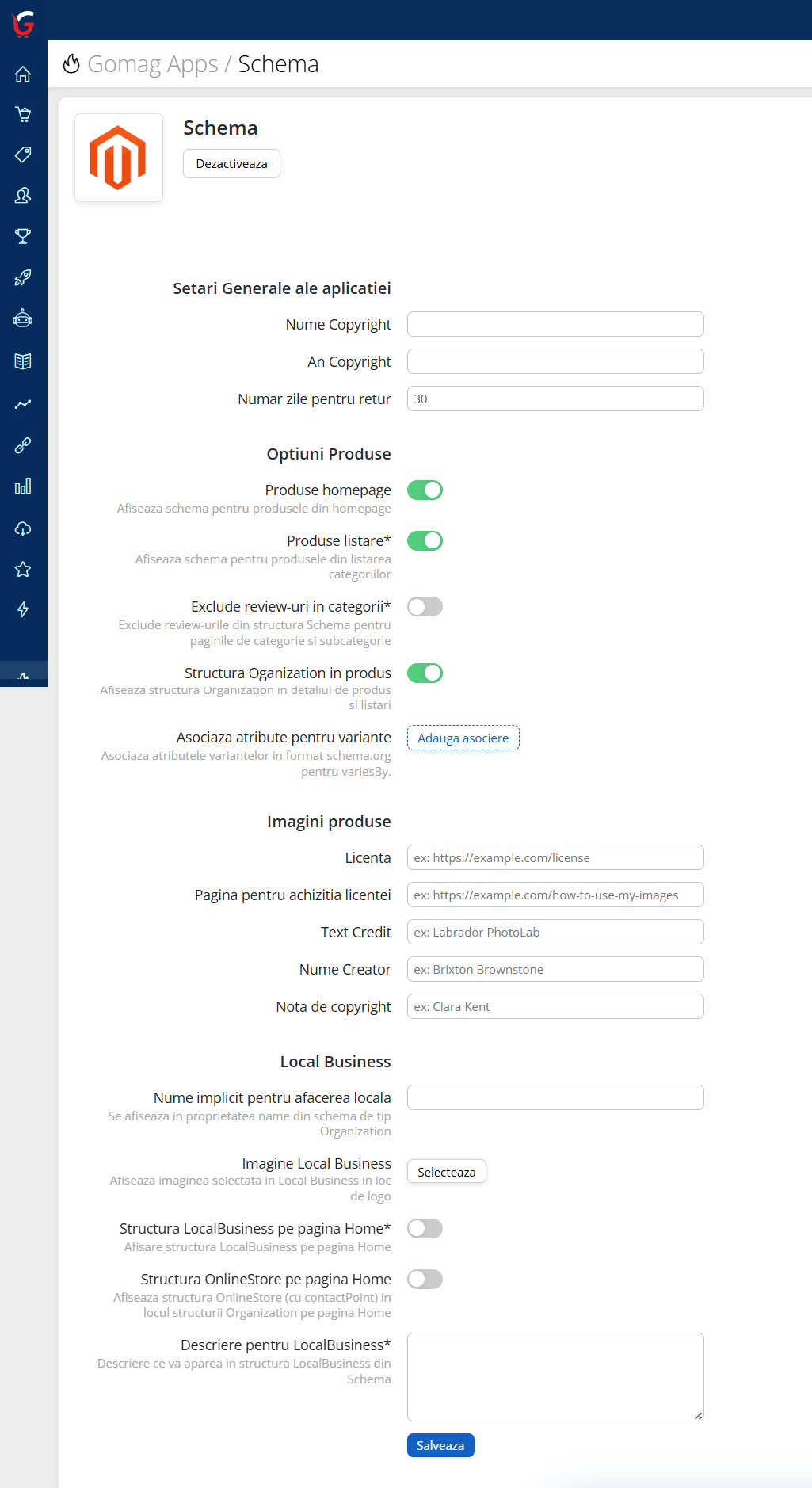
Task: Open the customers user sidebar icon
Action: click(x=23, y=195)
